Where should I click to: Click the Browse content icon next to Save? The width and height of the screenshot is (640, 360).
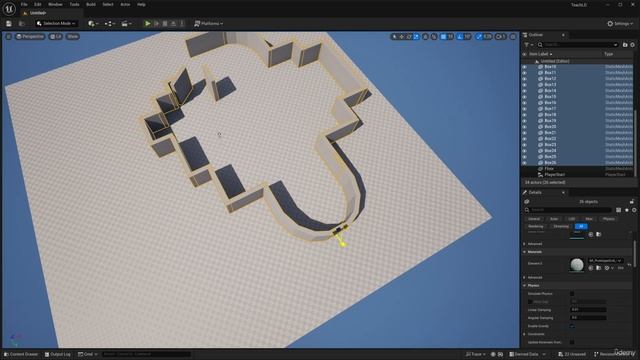point(22,24)
